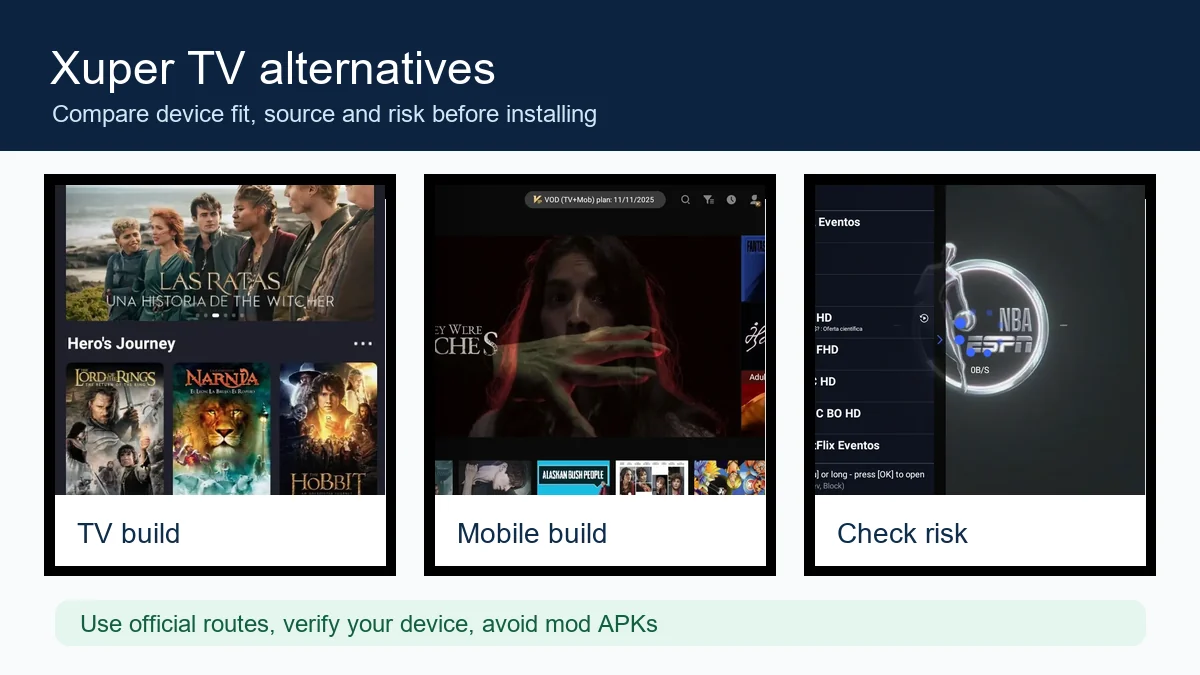Click the Oferta científica program subtitle
The width and height of the screenshot is (1200, 675).
[843, 328]
